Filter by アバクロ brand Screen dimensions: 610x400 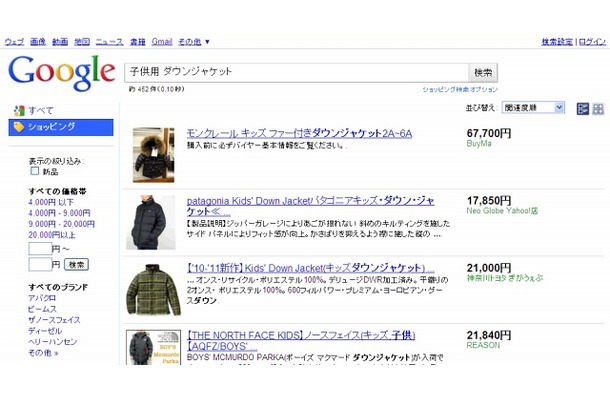point(42,298)
